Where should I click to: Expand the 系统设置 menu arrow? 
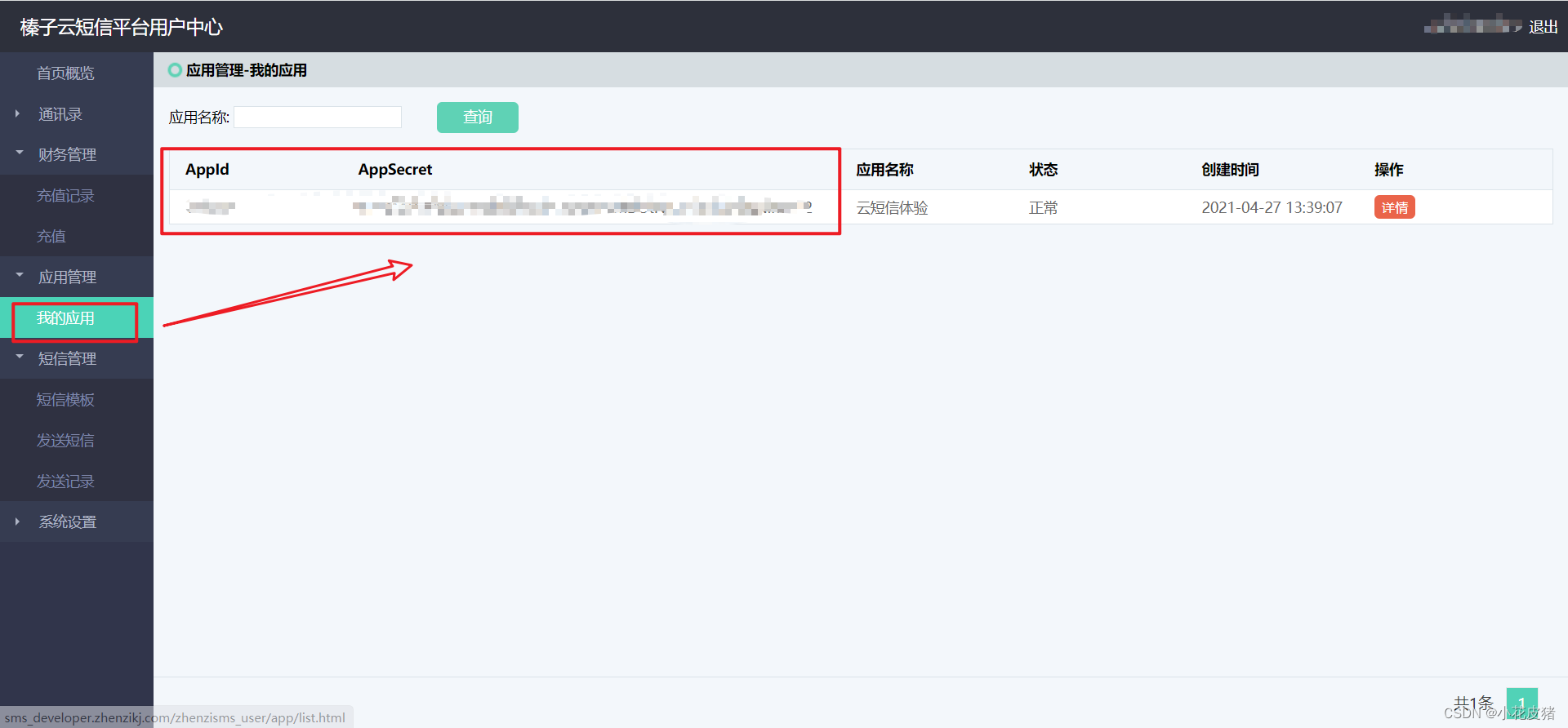pos(17,522)
